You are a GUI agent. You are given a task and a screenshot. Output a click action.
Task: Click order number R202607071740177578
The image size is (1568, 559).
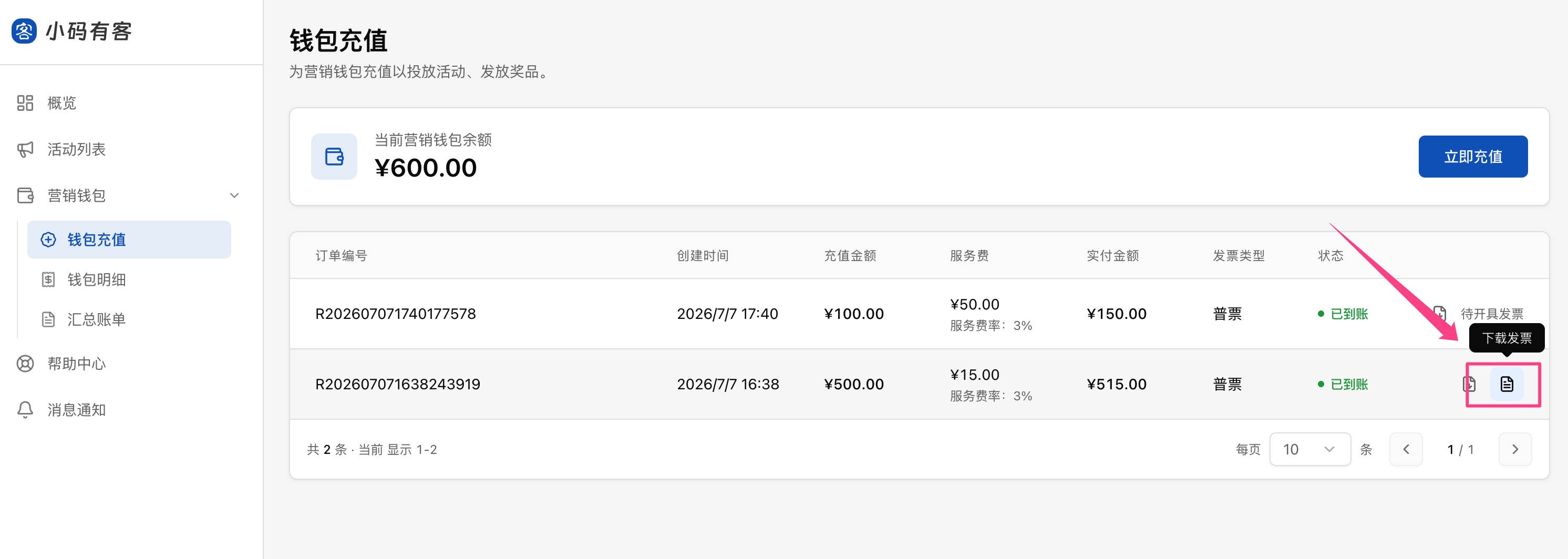(x=396, y=313)
